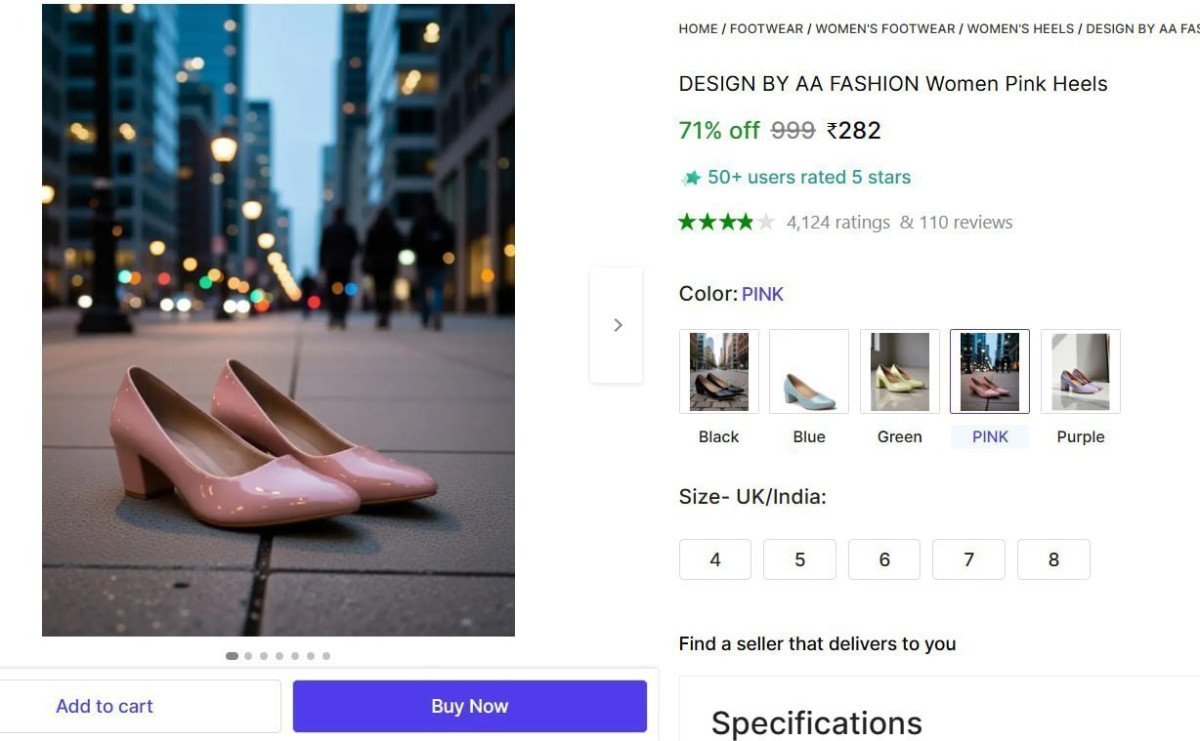
Task: View the 110 reviews
Action: [x=967, y=221]
